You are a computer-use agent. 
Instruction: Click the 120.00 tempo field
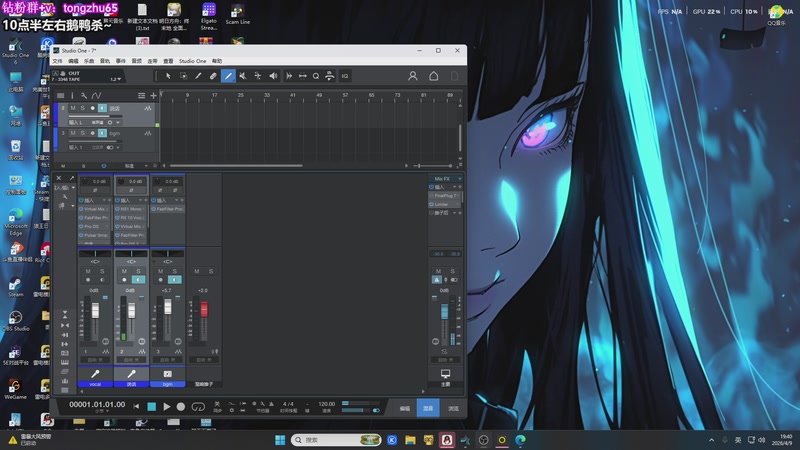(x=327, y=404)
